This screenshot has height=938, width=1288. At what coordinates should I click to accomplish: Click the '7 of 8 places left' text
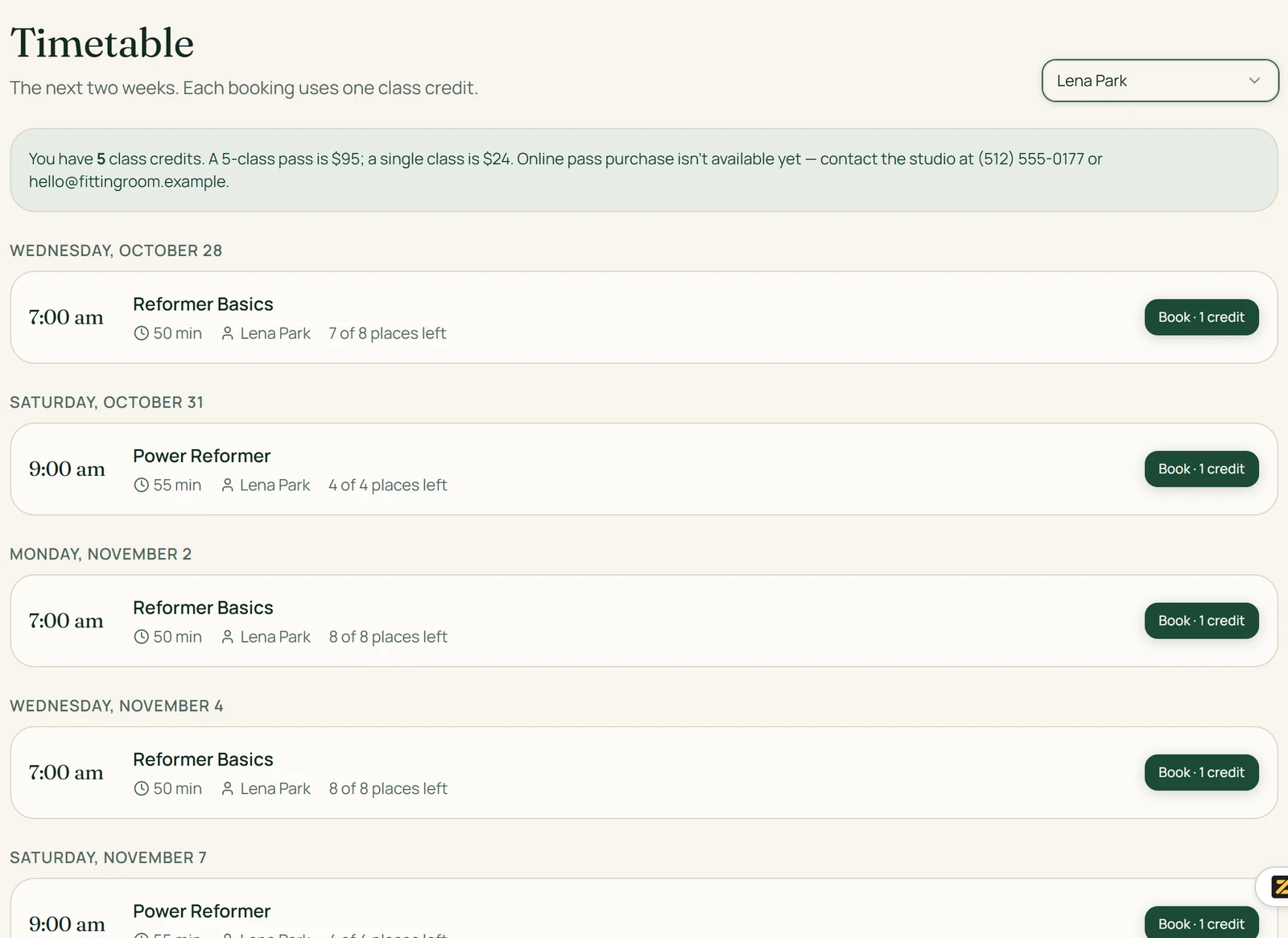387,333
